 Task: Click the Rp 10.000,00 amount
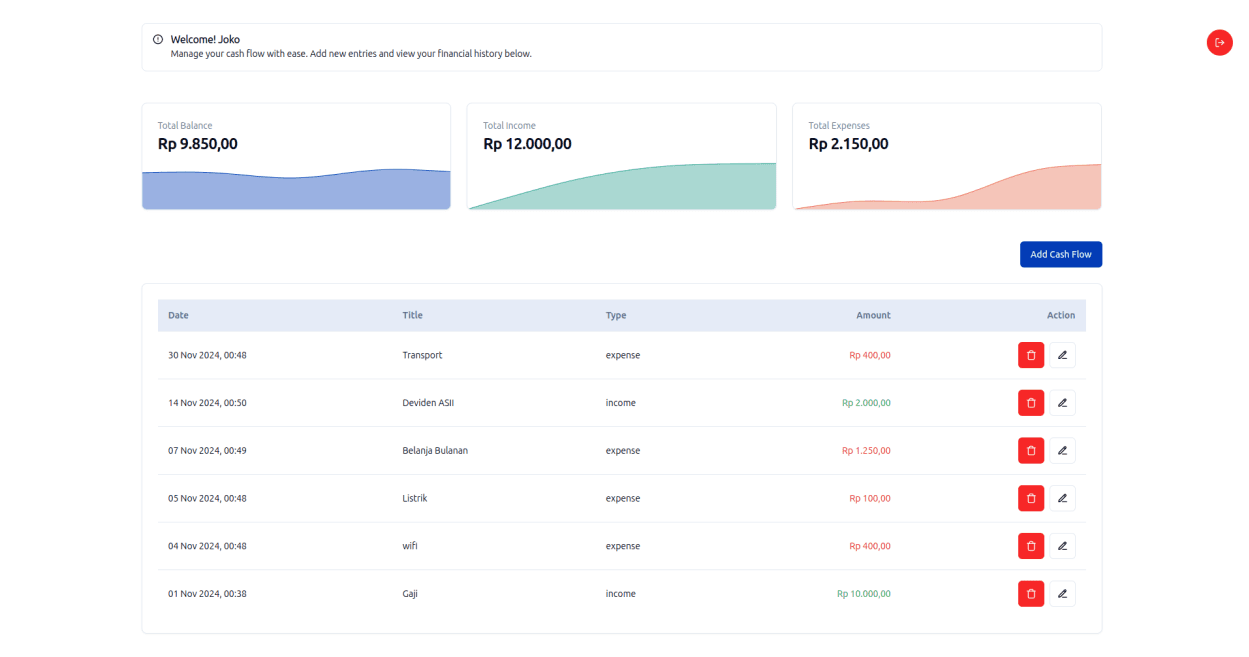point(864,594)
